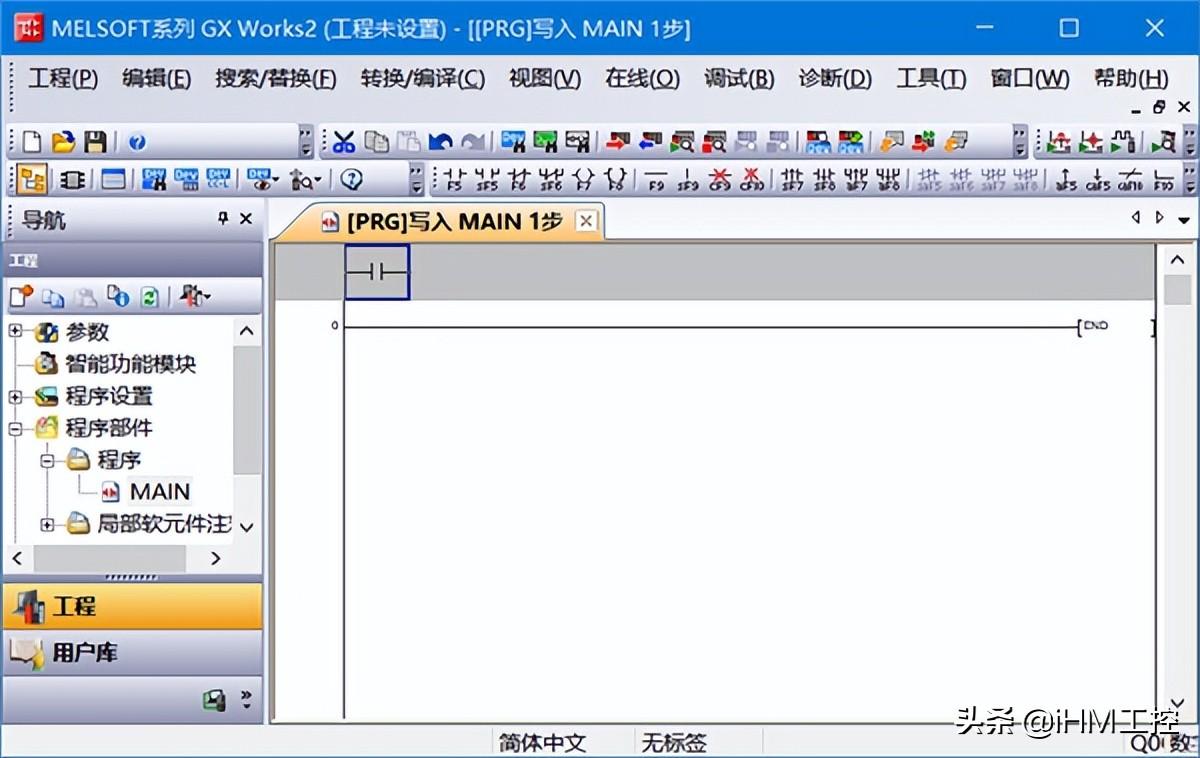This screenshot has width=1200, height=758.
Task: Click the END instruction on rung 0
Action: point(1095,326)
